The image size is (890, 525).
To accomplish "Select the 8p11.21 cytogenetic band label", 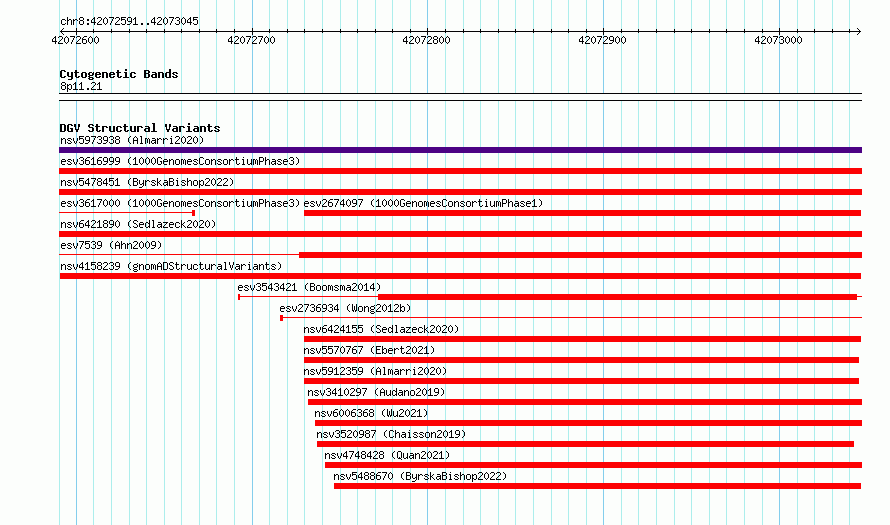I will [81, 87].
